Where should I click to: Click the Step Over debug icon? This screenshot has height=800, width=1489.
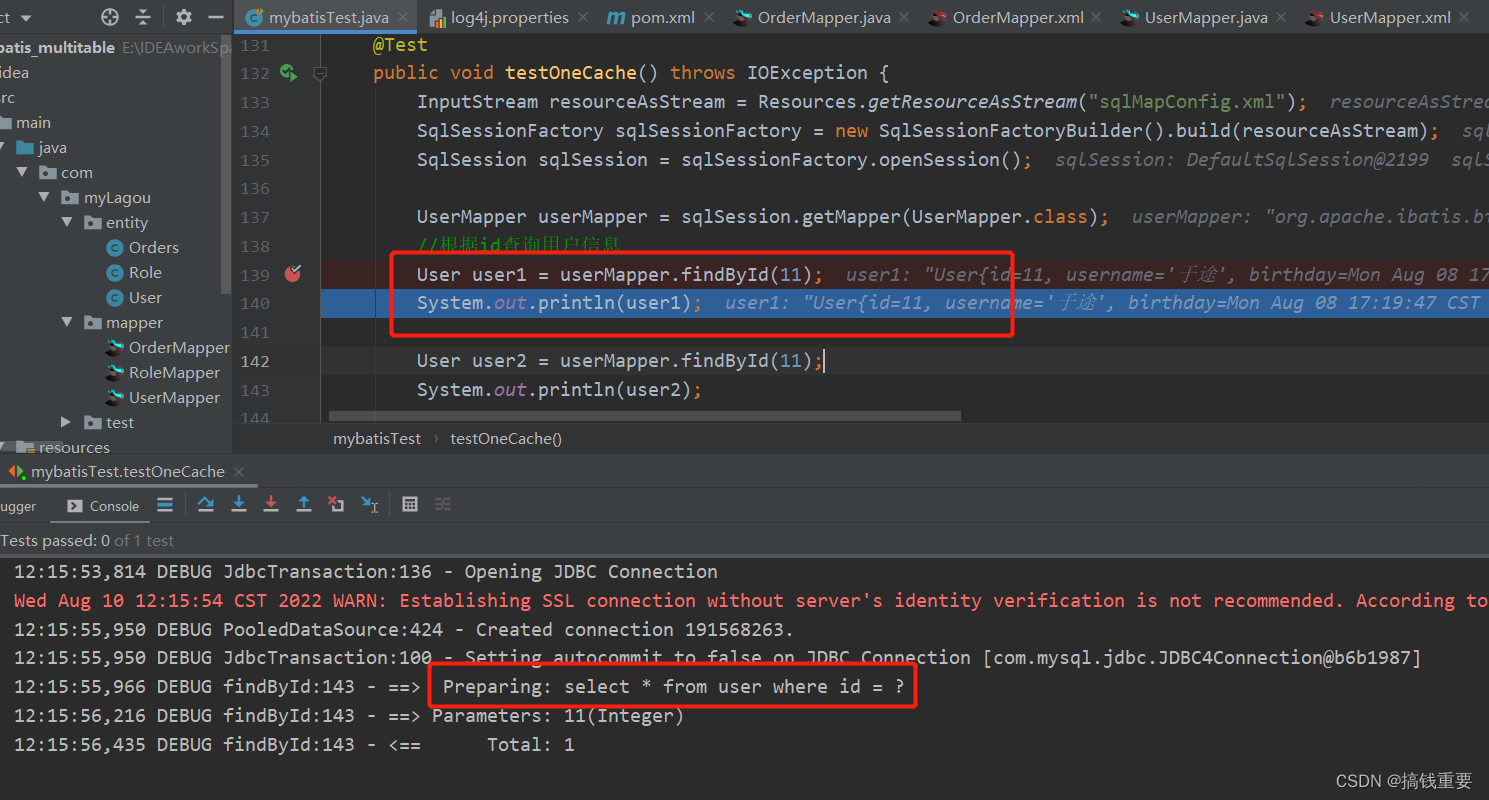(x=206, y=505)
